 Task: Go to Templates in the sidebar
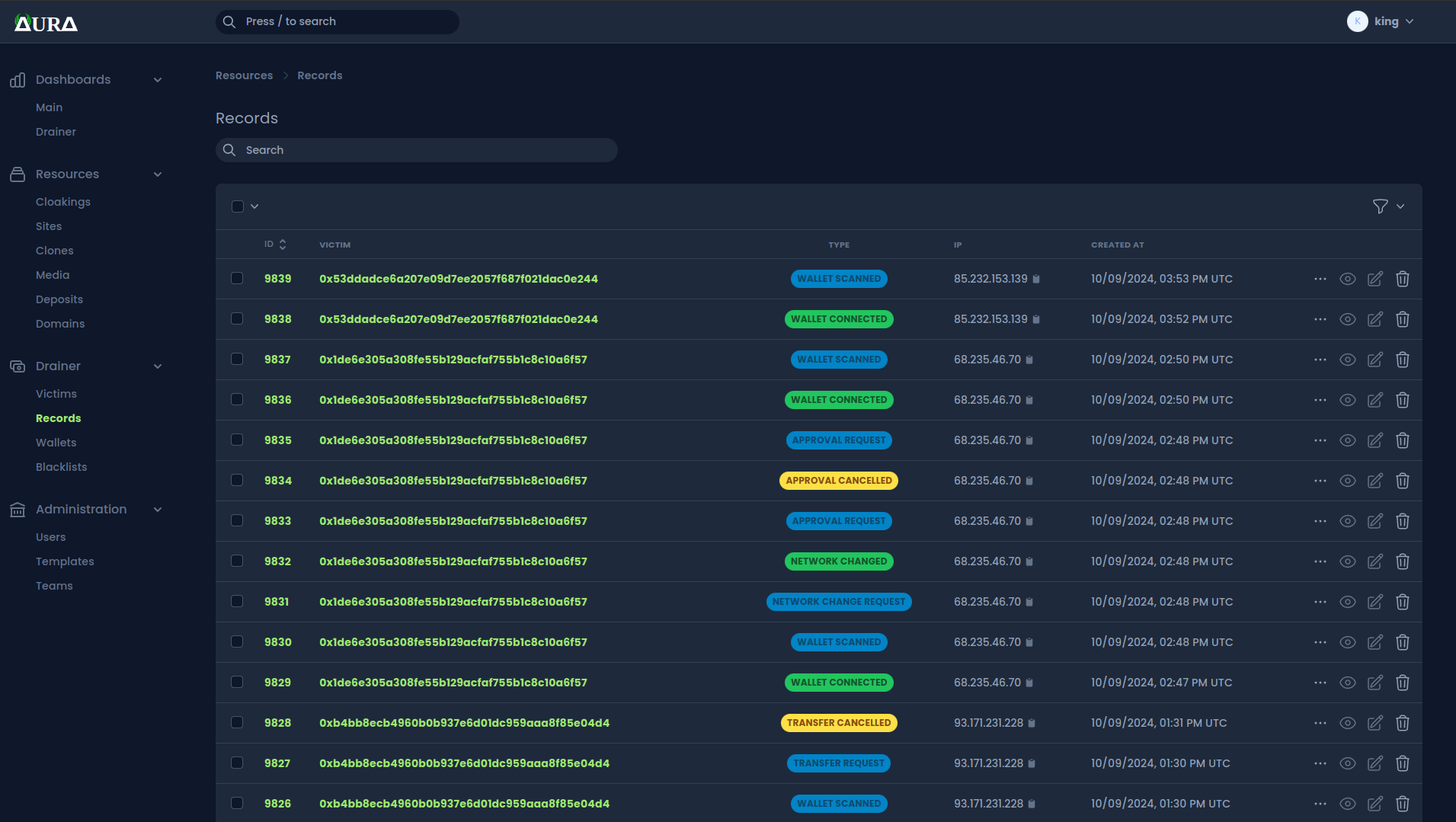[x=65, y=561]
